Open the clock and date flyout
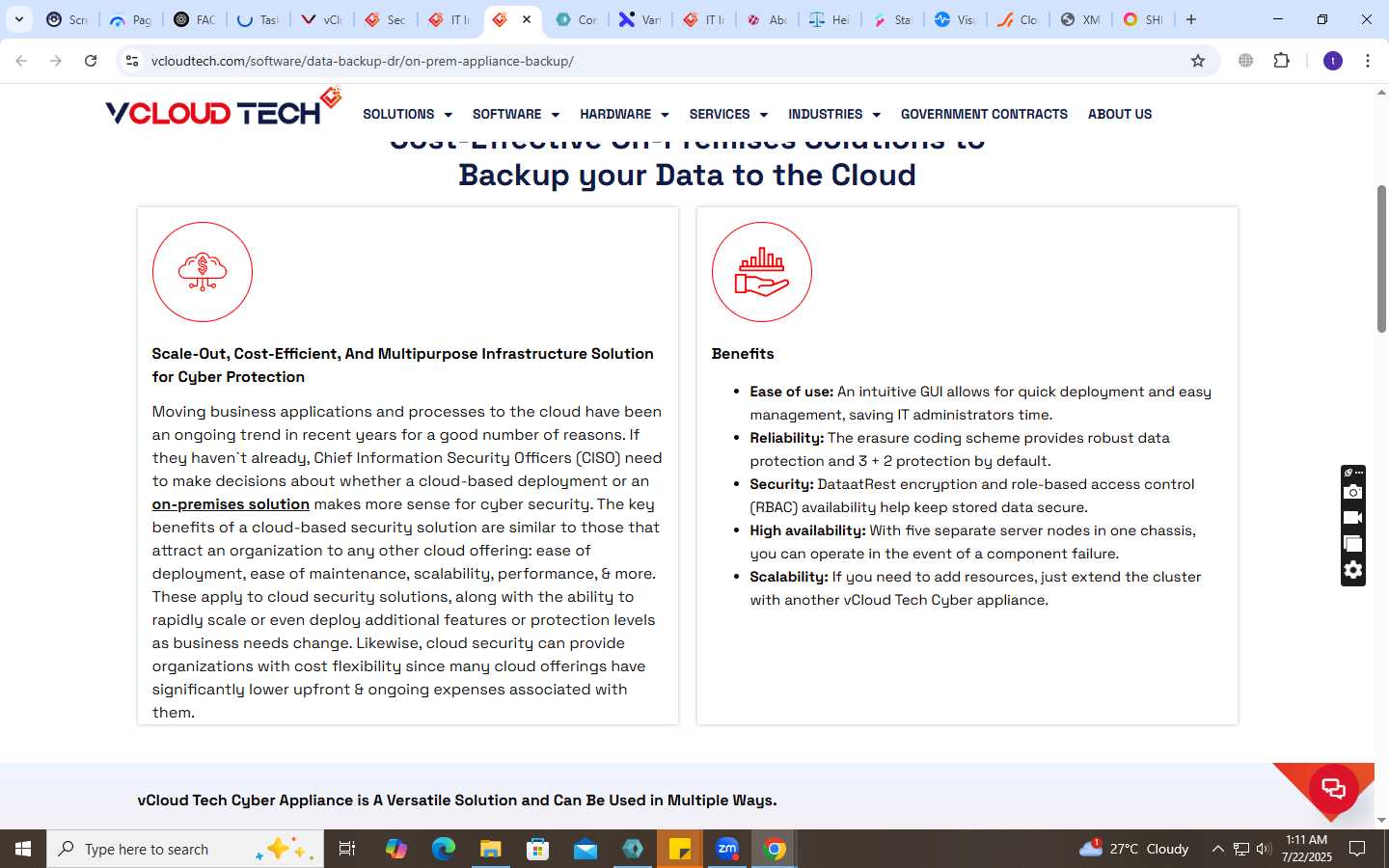 (1306, 849)
